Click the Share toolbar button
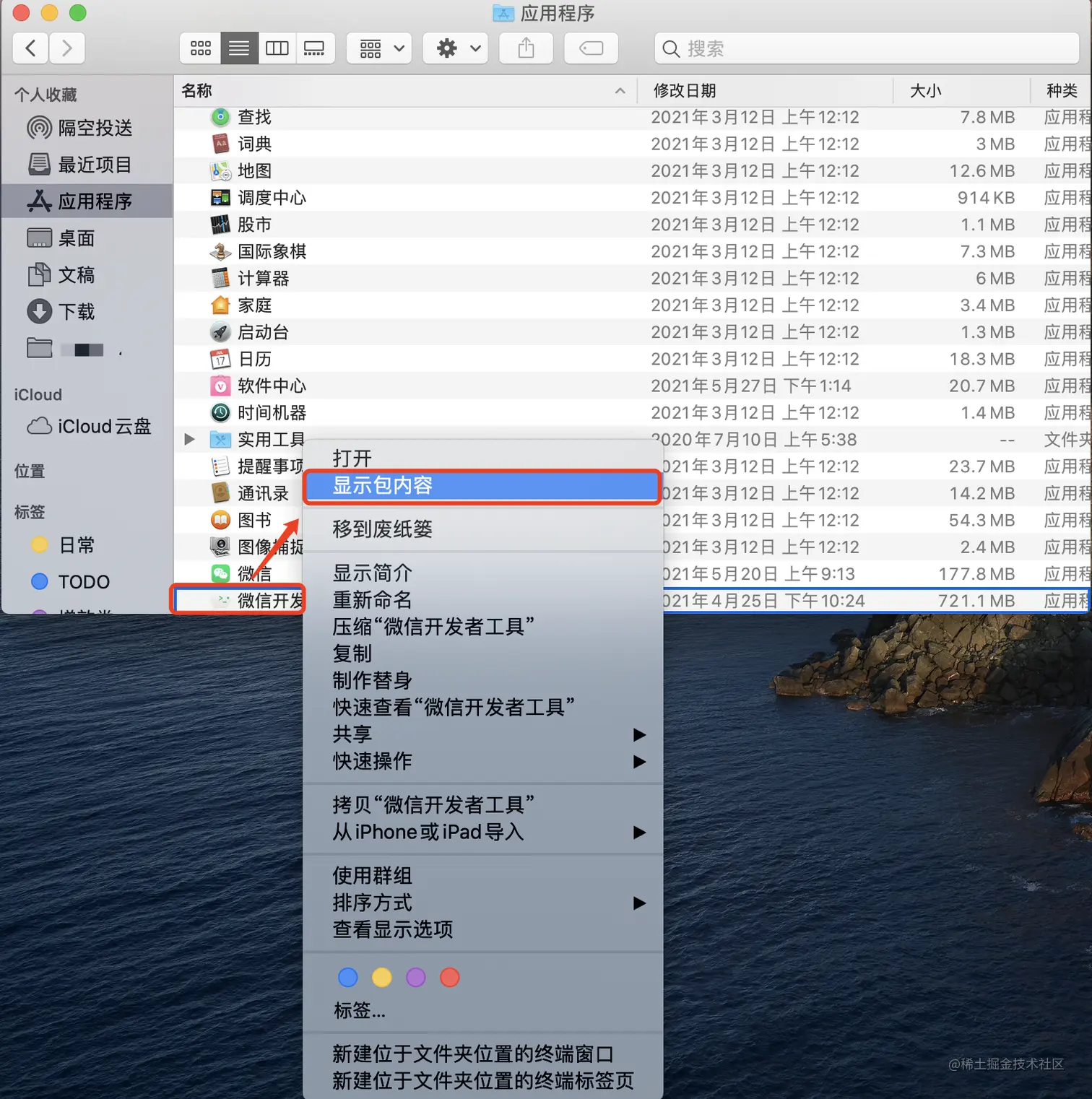The image size is (1092, 1099). tap(526, 48)
